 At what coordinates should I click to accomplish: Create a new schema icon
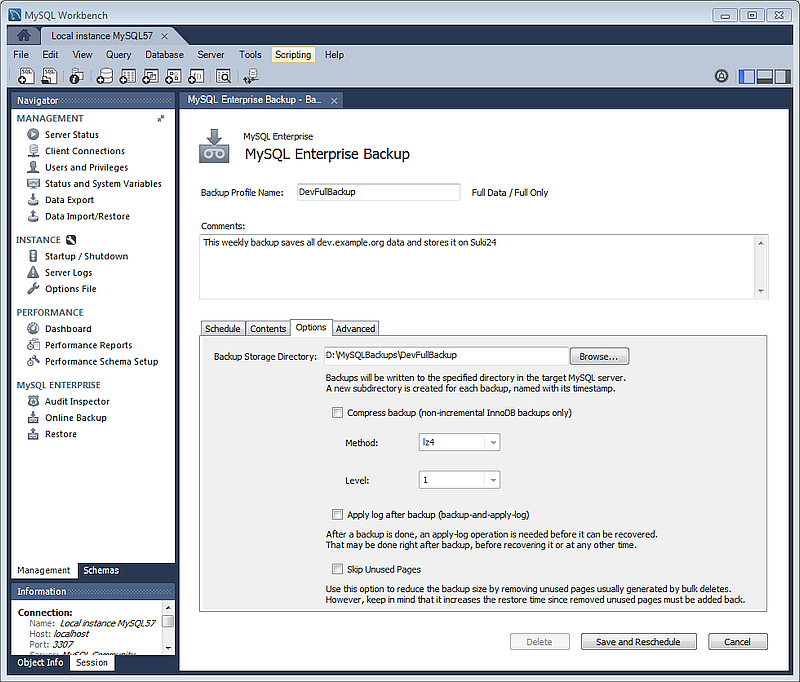[105, 76]
